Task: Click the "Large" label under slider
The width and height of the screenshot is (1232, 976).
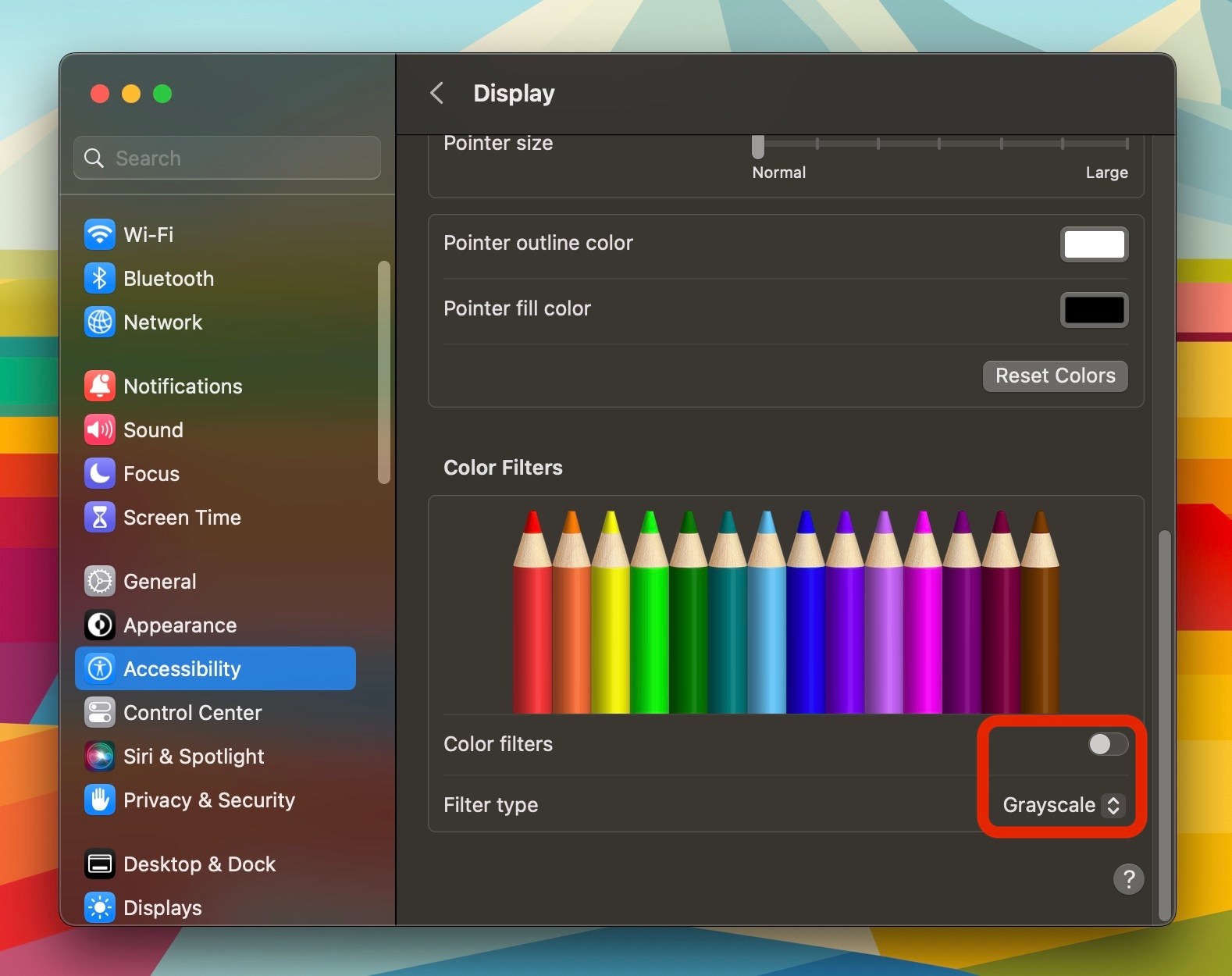Action: pos(1106,173)
